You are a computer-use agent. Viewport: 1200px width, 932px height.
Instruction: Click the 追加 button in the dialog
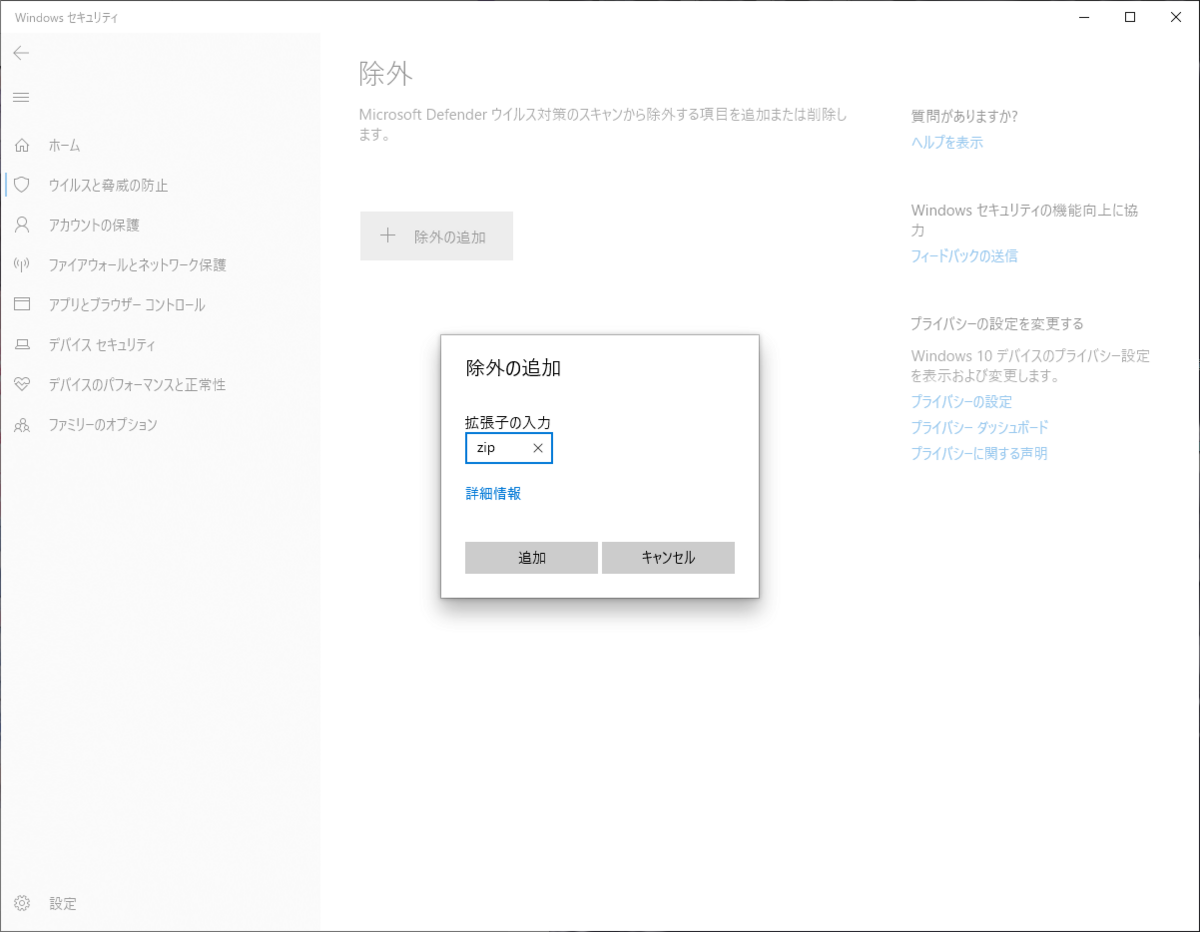(531, 558)
